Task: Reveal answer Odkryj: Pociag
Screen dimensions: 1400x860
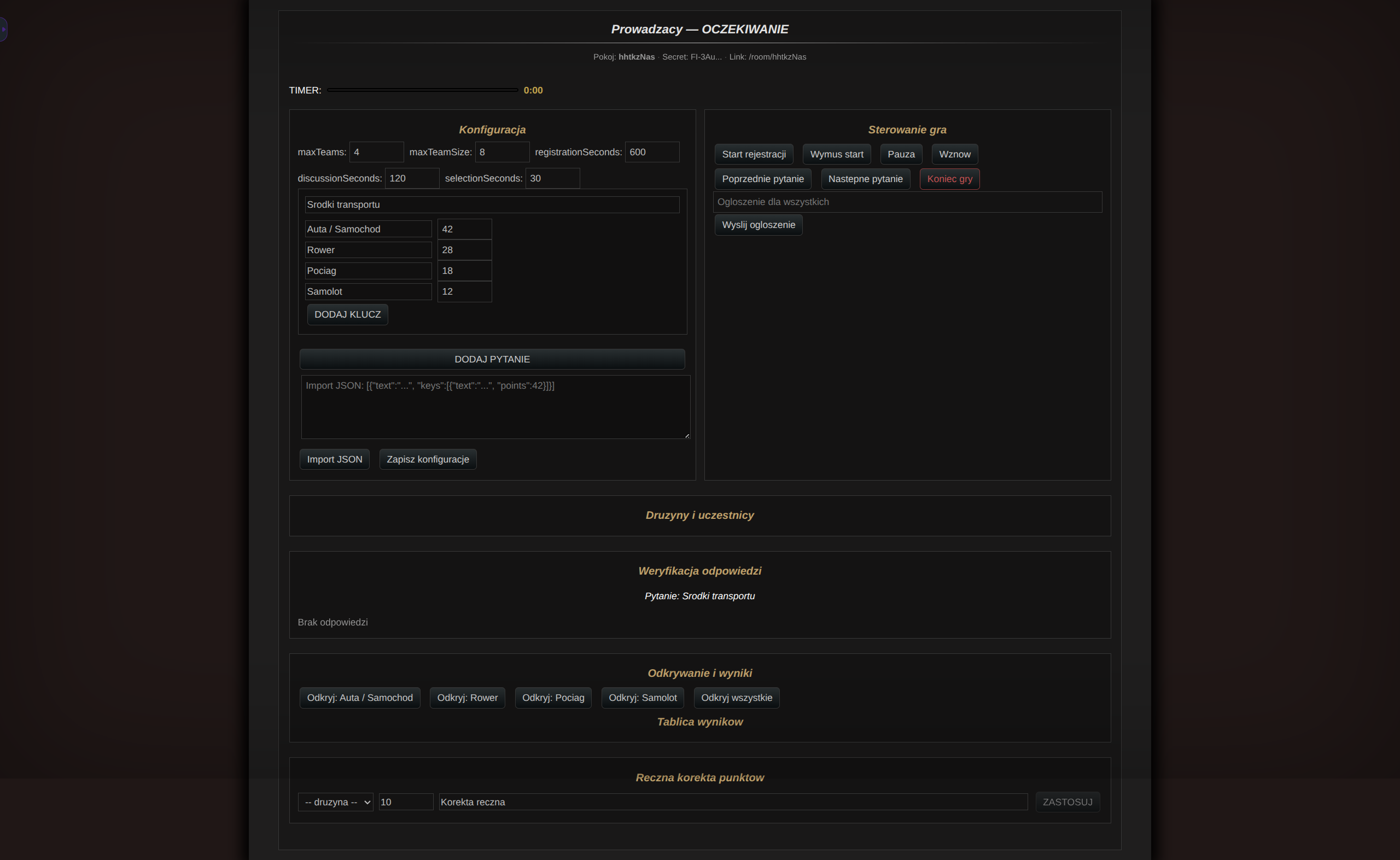Action: click(553, 697)
